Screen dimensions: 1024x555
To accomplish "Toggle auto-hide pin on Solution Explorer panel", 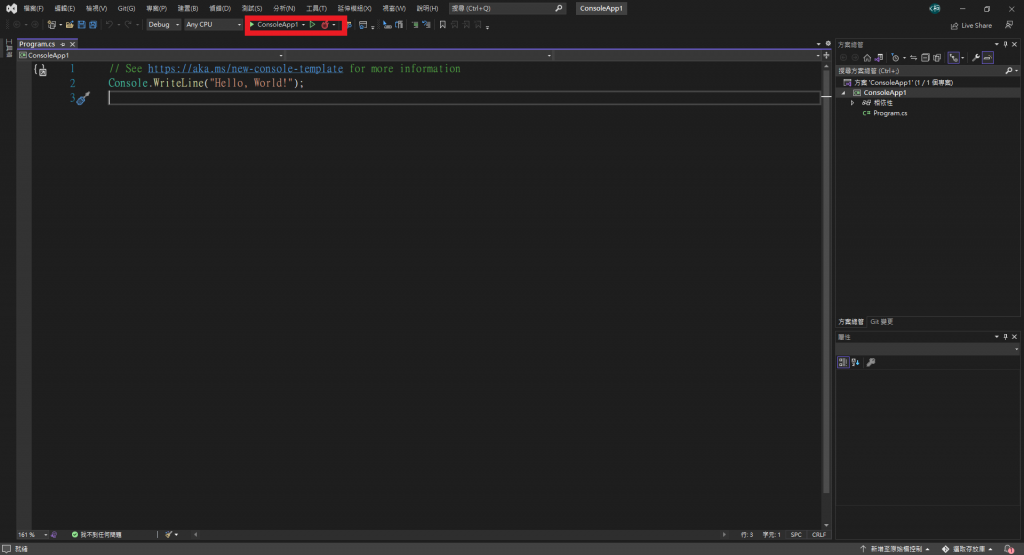I will click(x=1005, y=44).
